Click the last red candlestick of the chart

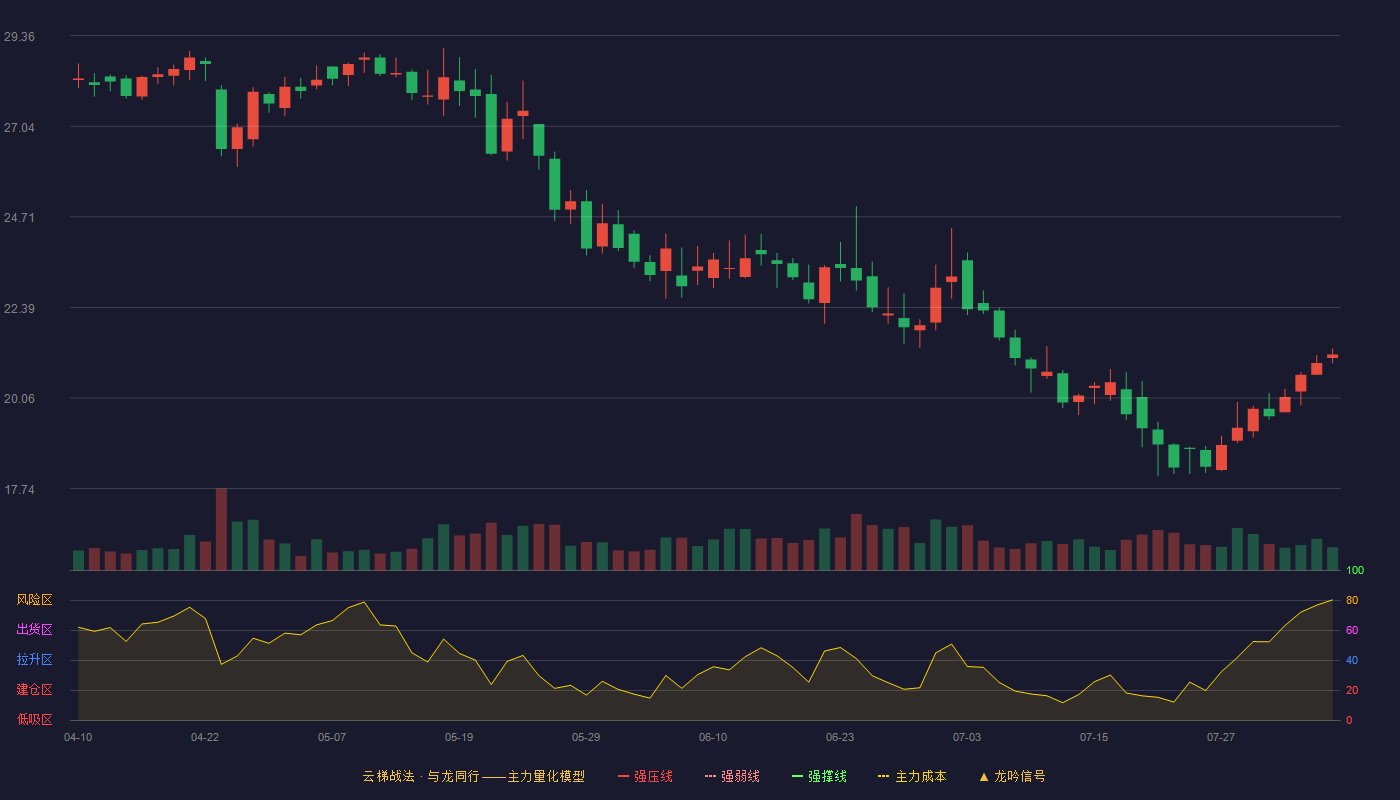tap(1332, 356)
